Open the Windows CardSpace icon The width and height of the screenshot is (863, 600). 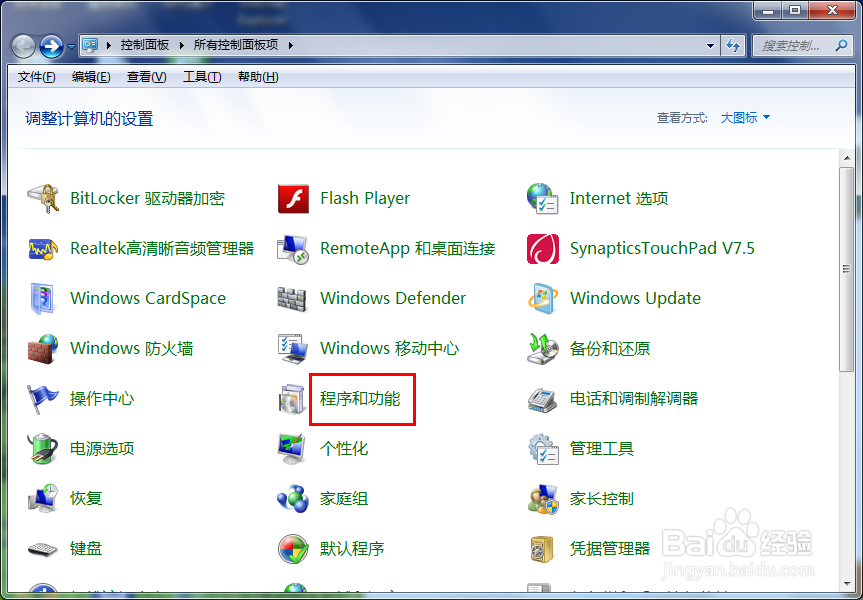click(43, 299)
